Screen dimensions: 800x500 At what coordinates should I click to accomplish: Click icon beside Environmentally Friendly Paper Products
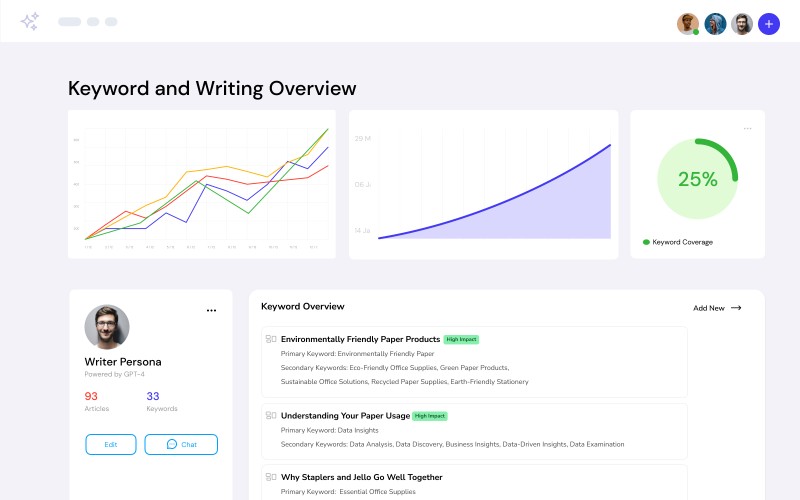[270, 339]
